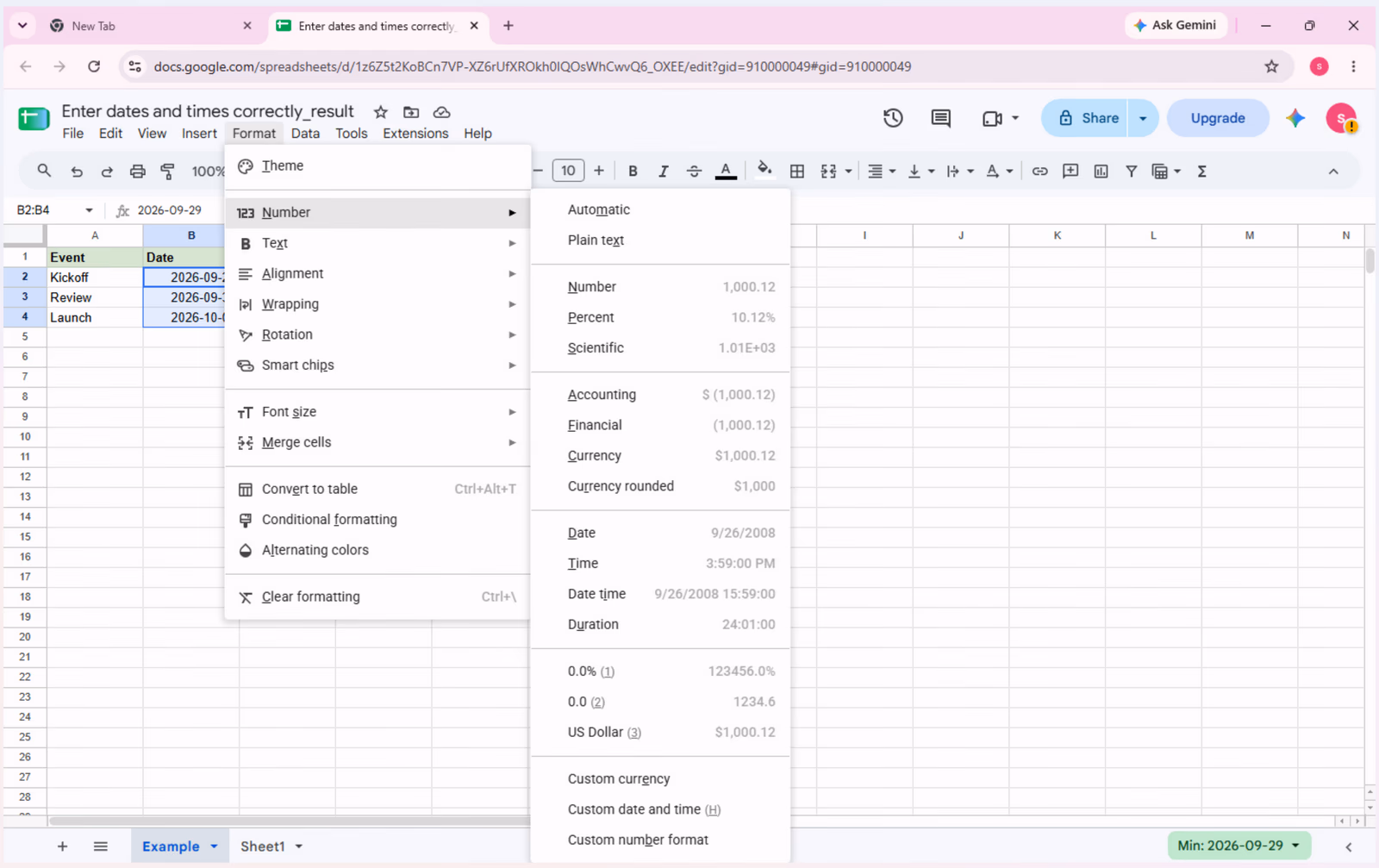Image resolution: width=1379 pixels, height=868 pixels.
Task: Star the spreadsheet document
Action: pos(380,112)
